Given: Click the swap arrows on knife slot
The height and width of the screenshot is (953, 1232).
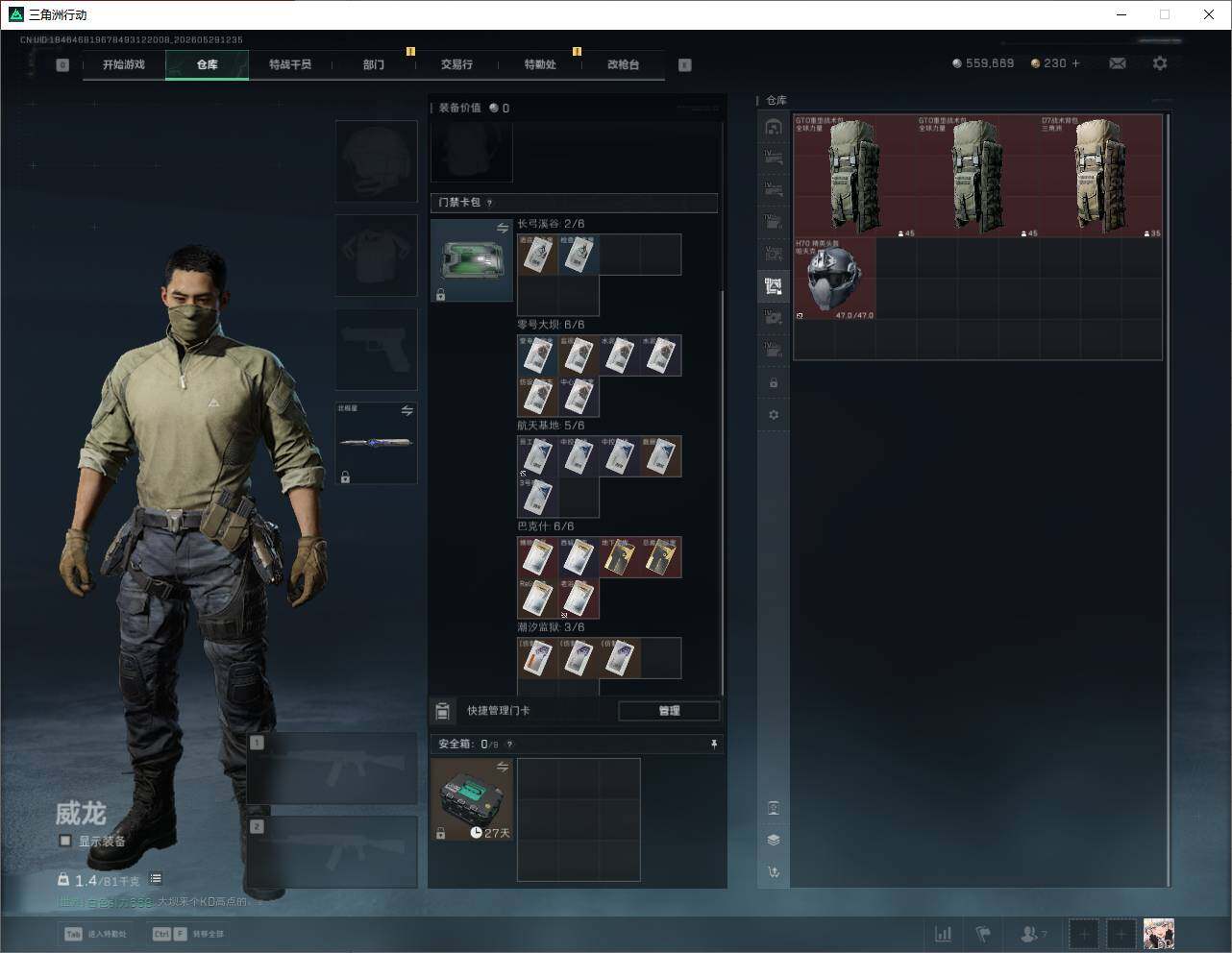Looking at the screenshot, I should (407, 410).
